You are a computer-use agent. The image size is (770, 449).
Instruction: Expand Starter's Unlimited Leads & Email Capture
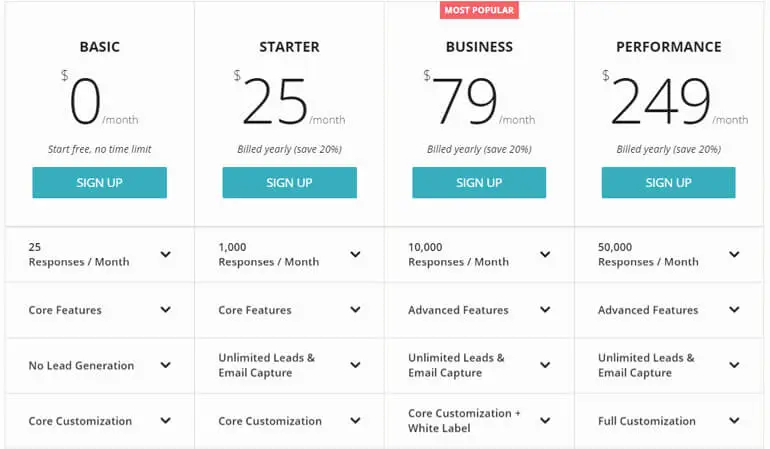pos(355,365)
